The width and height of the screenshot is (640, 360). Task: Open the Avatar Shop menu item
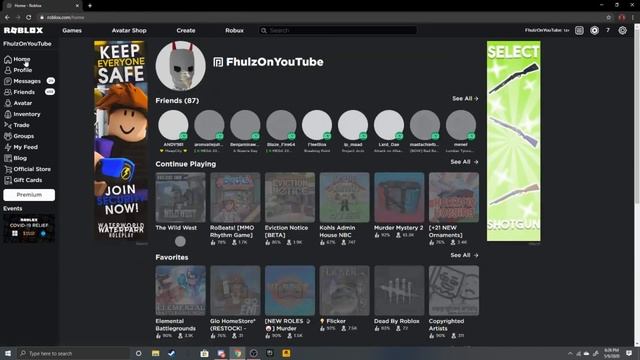click(x=129, y=31)
